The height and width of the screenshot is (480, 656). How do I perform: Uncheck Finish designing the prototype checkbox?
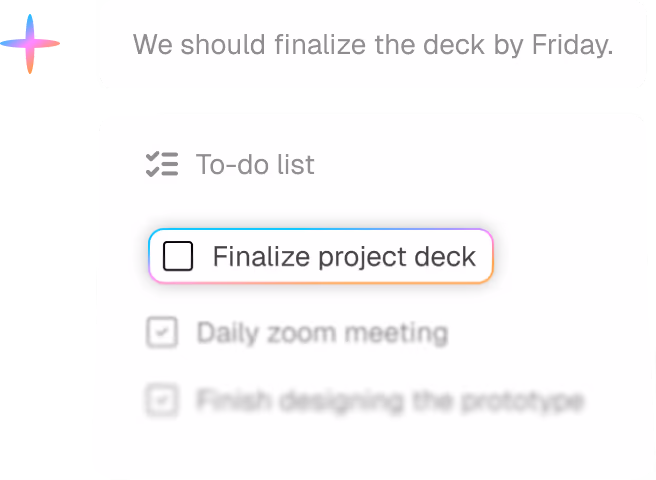[162, 400]
